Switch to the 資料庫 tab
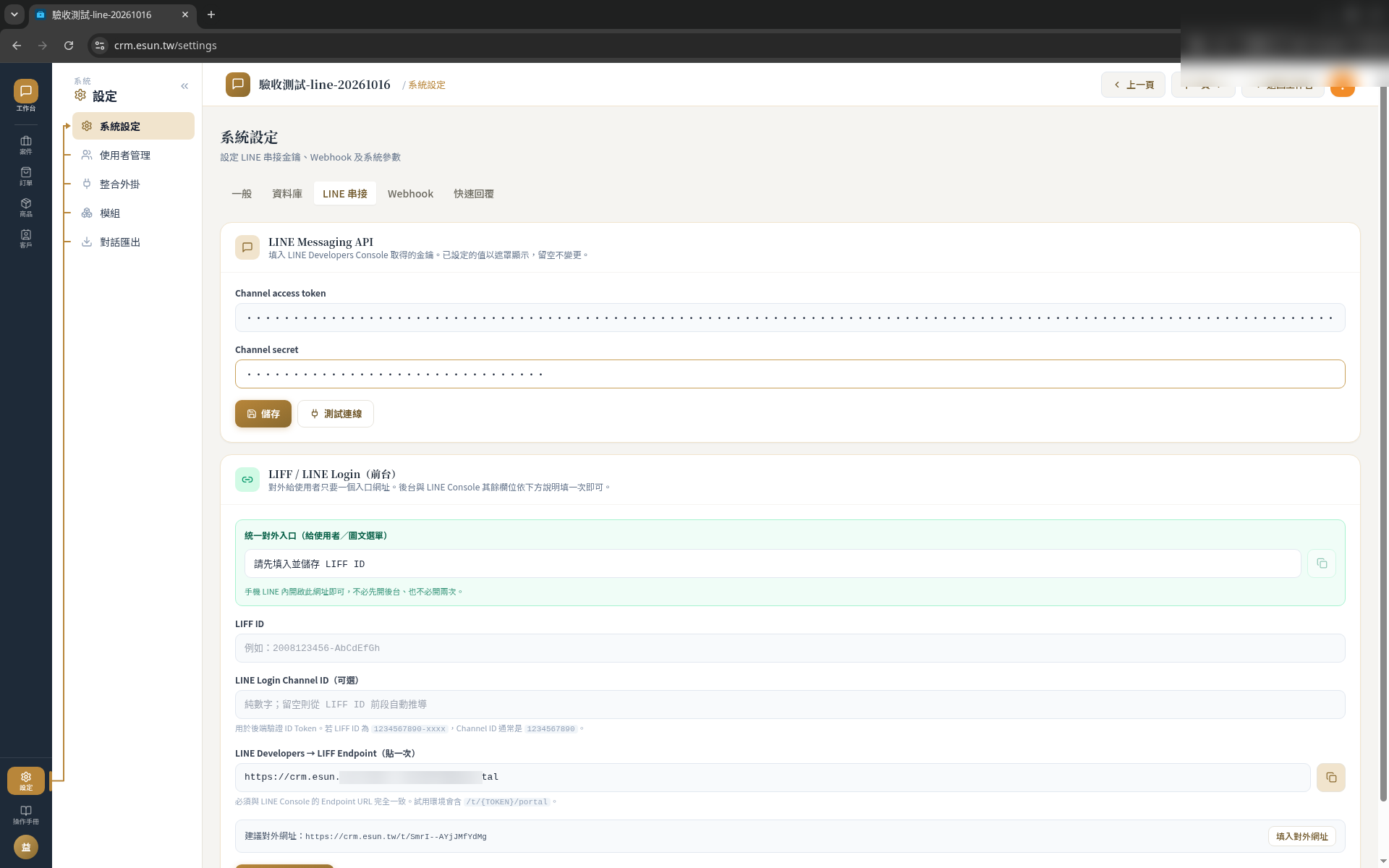This screenshot has width=1389, height=868. [x=287, y=193]
